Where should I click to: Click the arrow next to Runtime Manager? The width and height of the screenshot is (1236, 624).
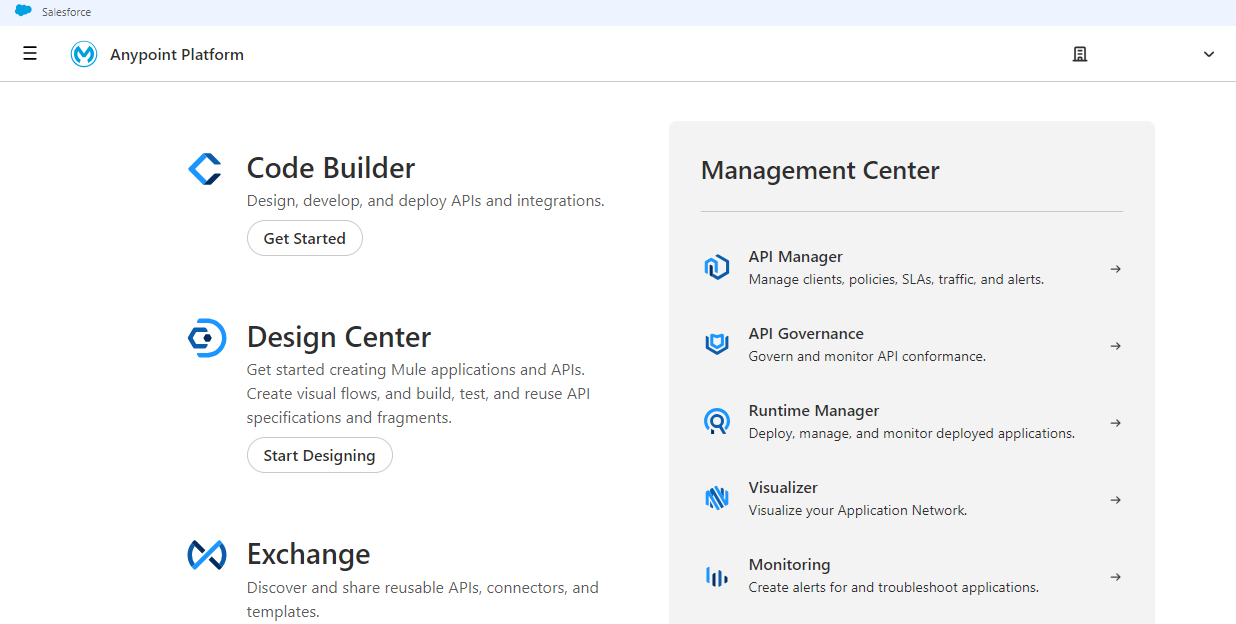[x=1115, y=423]
